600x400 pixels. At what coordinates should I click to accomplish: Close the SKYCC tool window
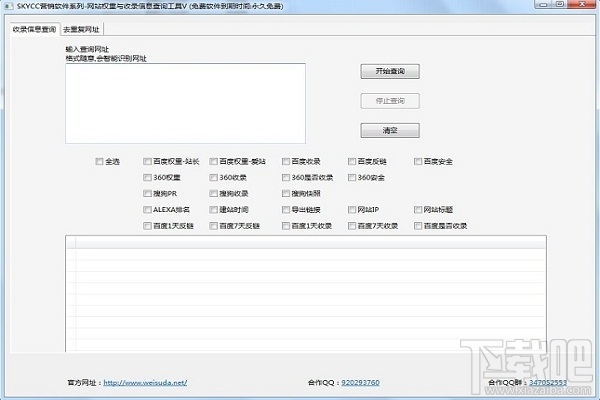(582, 4)
